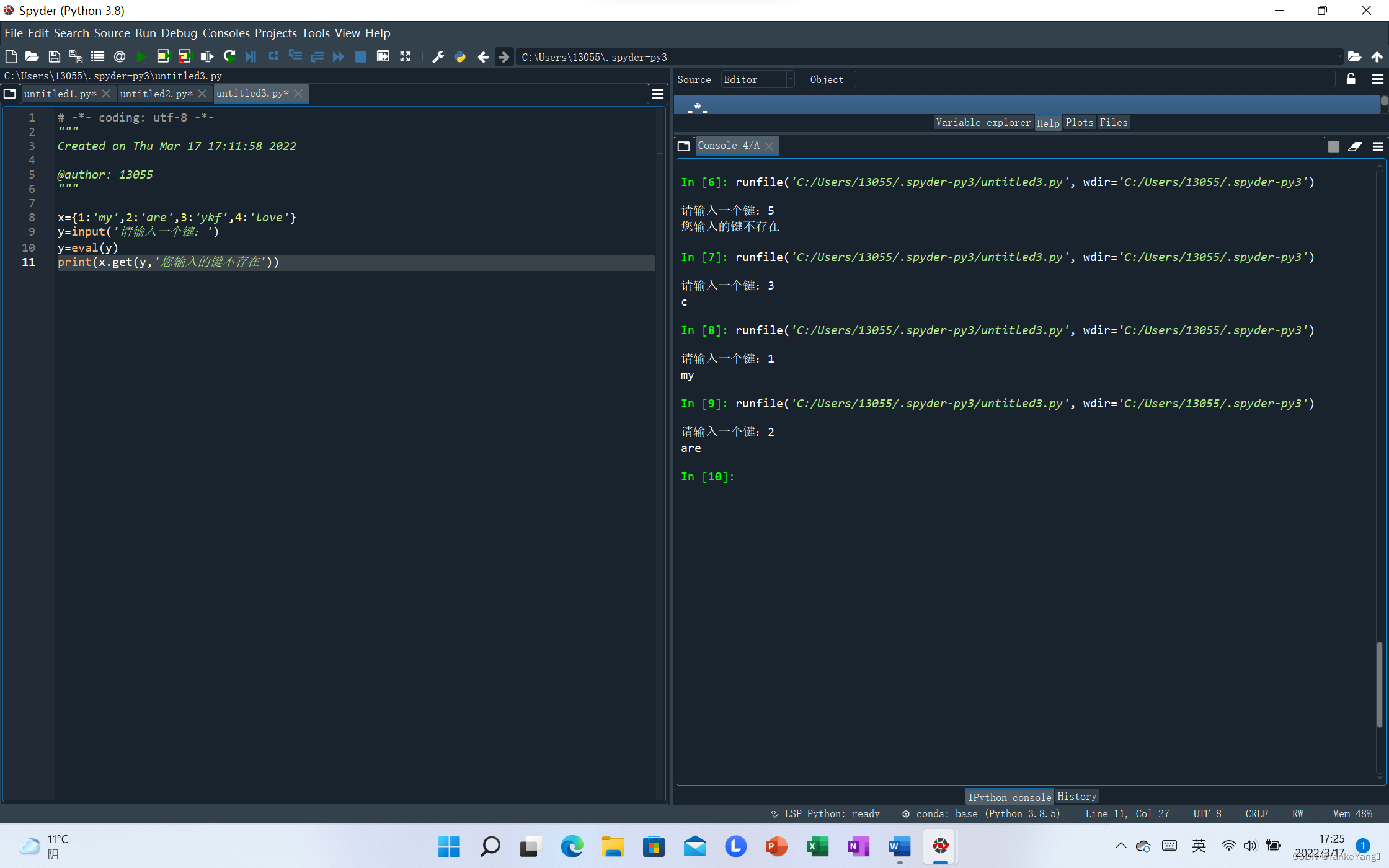Click the save file floppy icon
Image resolution: width=1389 pixels, height=868 pixels.
pyautogui.click(x=54, y=57)
